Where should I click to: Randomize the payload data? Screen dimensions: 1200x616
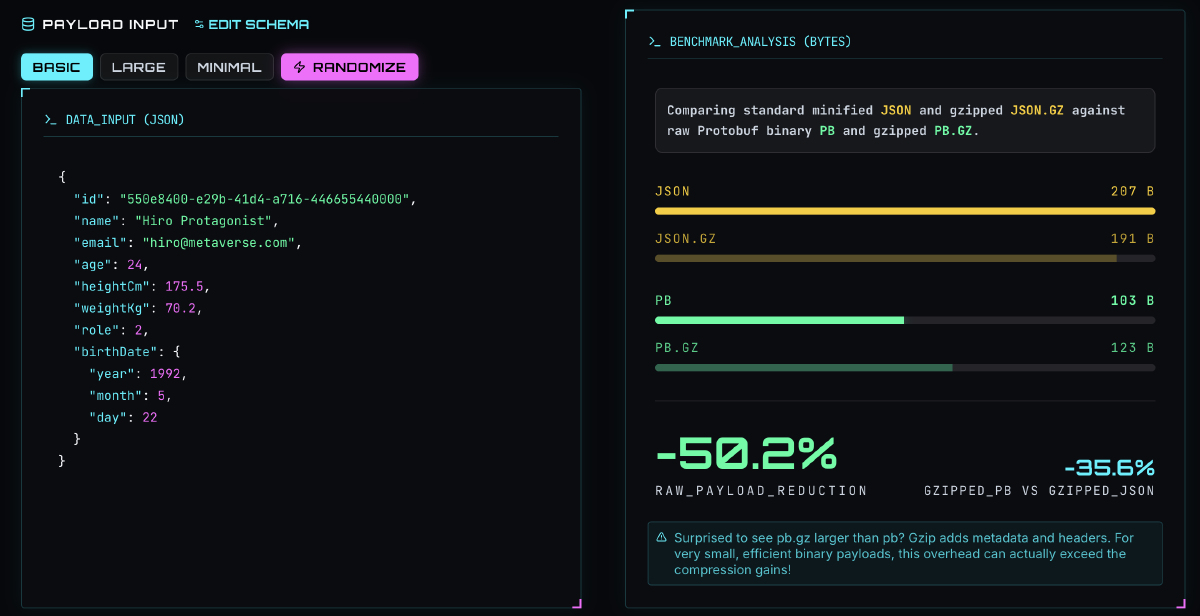tap(349, 67)
